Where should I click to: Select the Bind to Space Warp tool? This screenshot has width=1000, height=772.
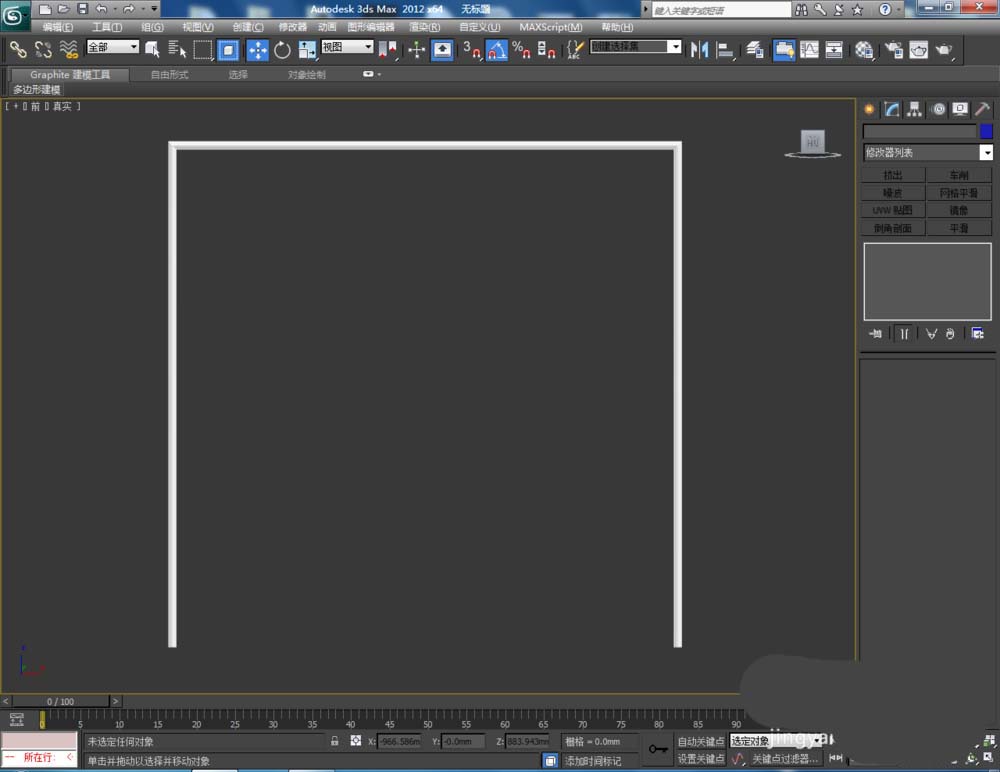(68, 50)
